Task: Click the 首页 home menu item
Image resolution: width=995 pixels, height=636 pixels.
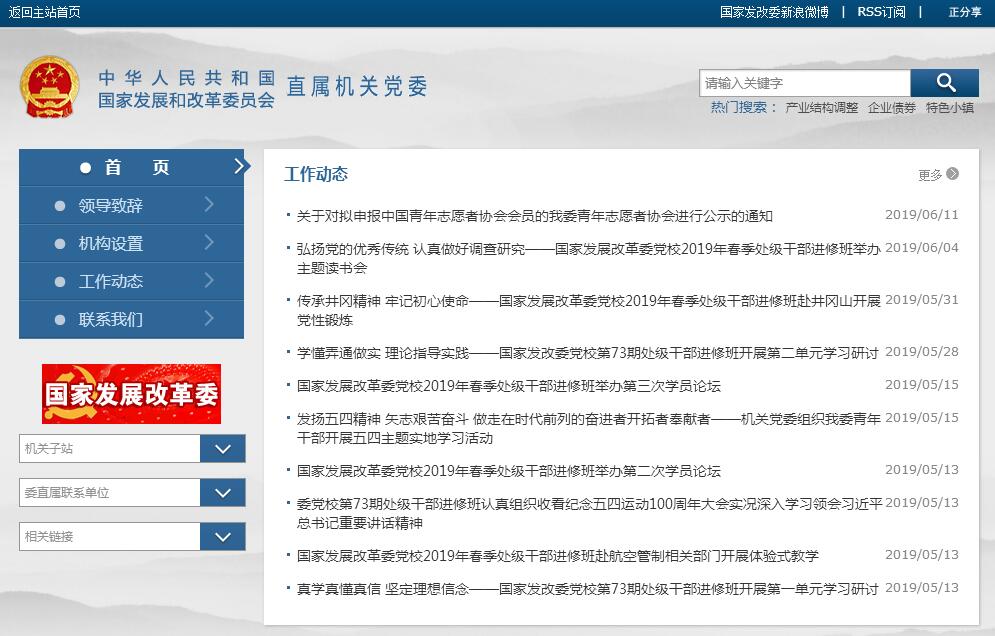Action: pyautogui.click(x=131, y=168)
